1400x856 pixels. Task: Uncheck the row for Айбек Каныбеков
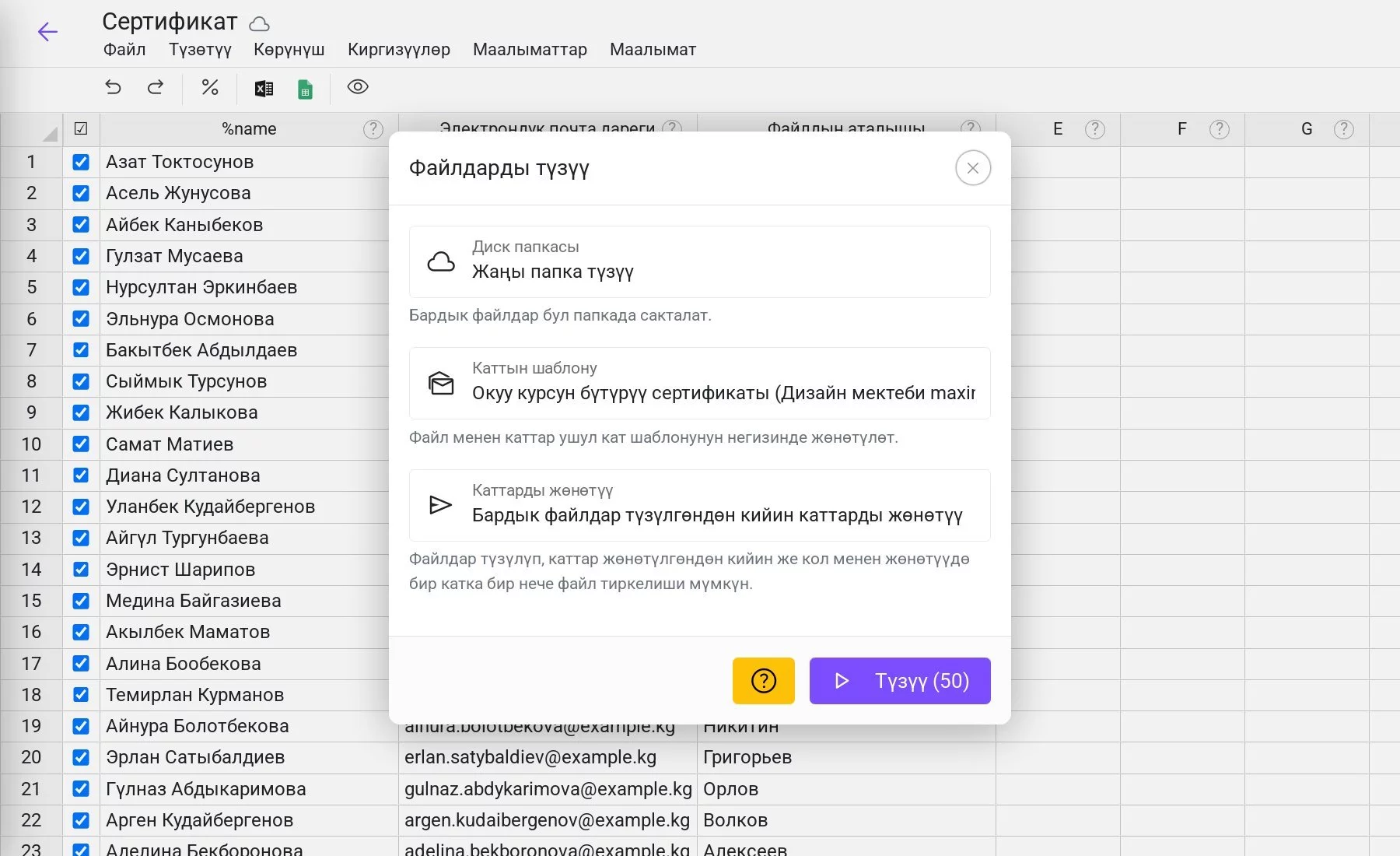click(81, 225)
